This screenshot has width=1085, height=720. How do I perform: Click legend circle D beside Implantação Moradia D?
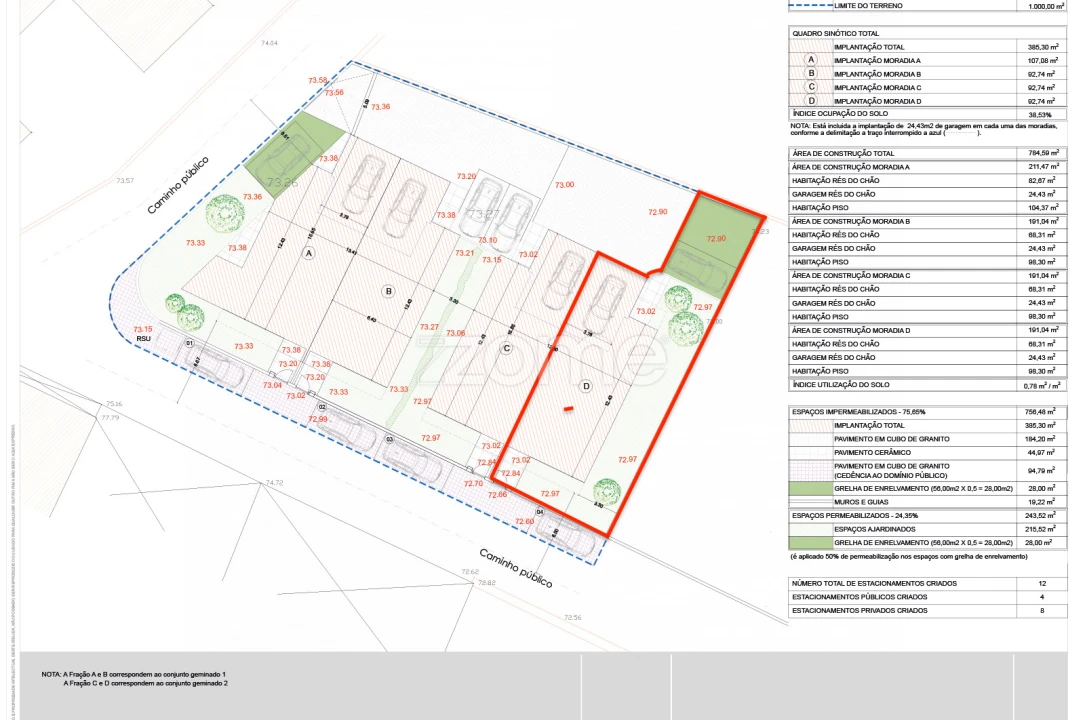(x=811, y=101)
